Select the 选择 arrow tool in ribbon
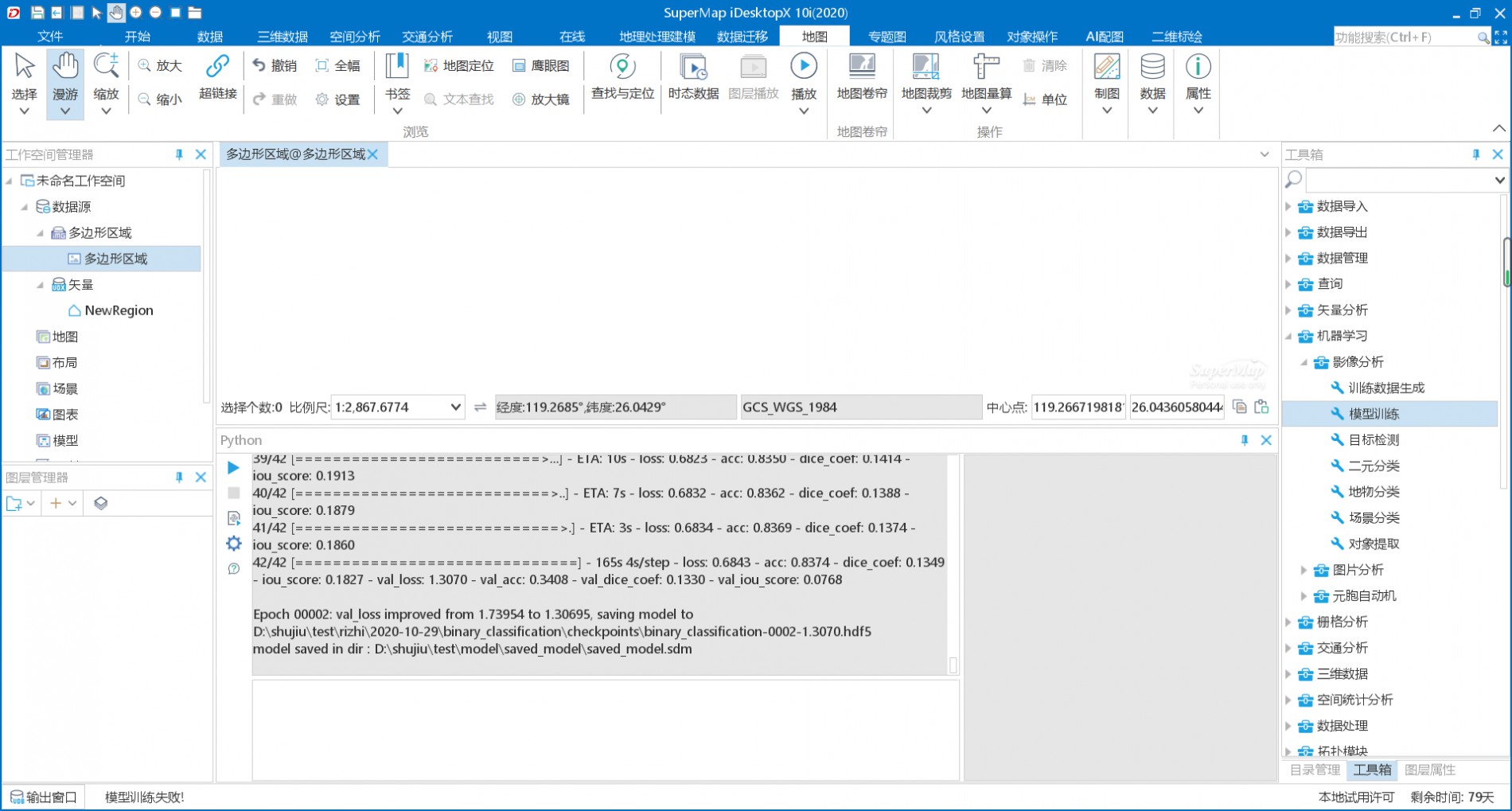This screenshot has height=811, width=1512. (x=24, y=84)
